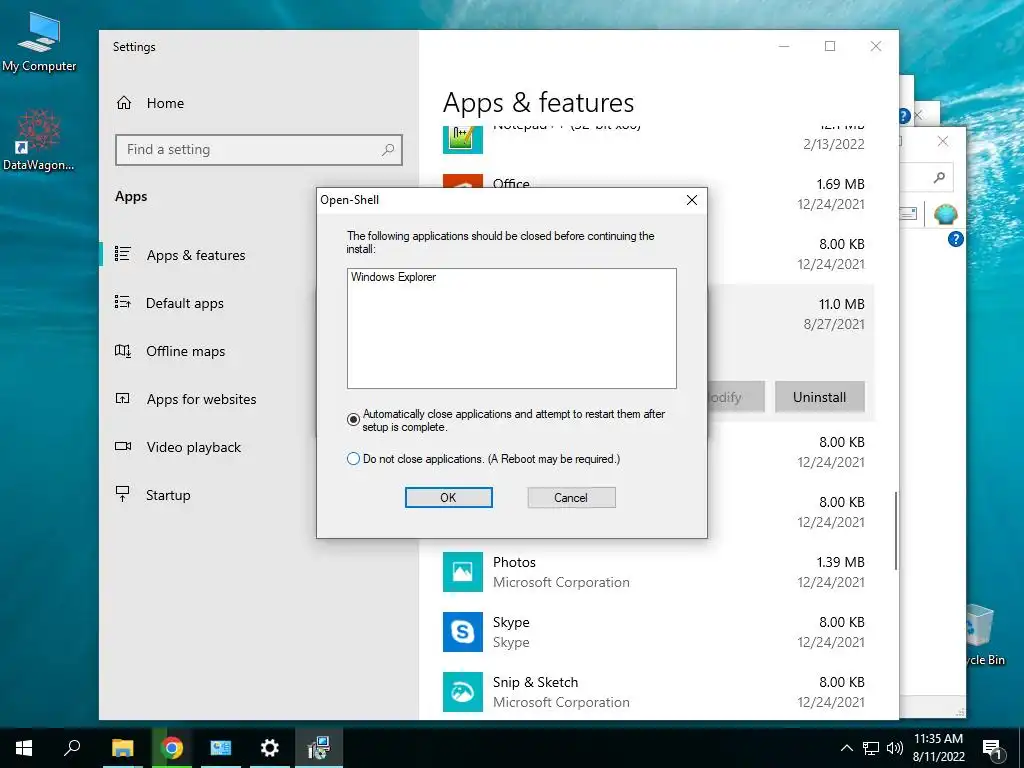Click the 'Find a setting' search box
This screenshot has width=1024, height=768.
click(x=259, y=150)
